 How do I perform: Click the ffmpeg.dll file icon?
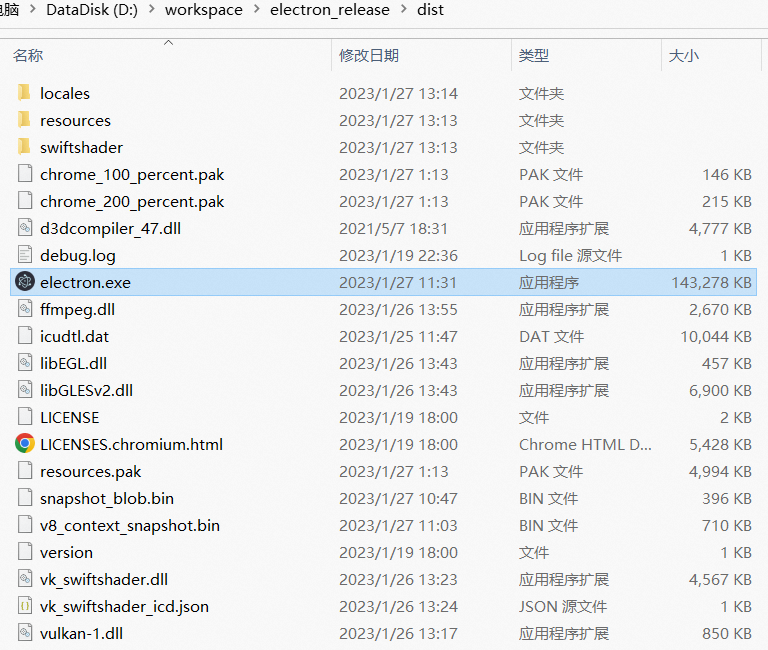[25, 309]
